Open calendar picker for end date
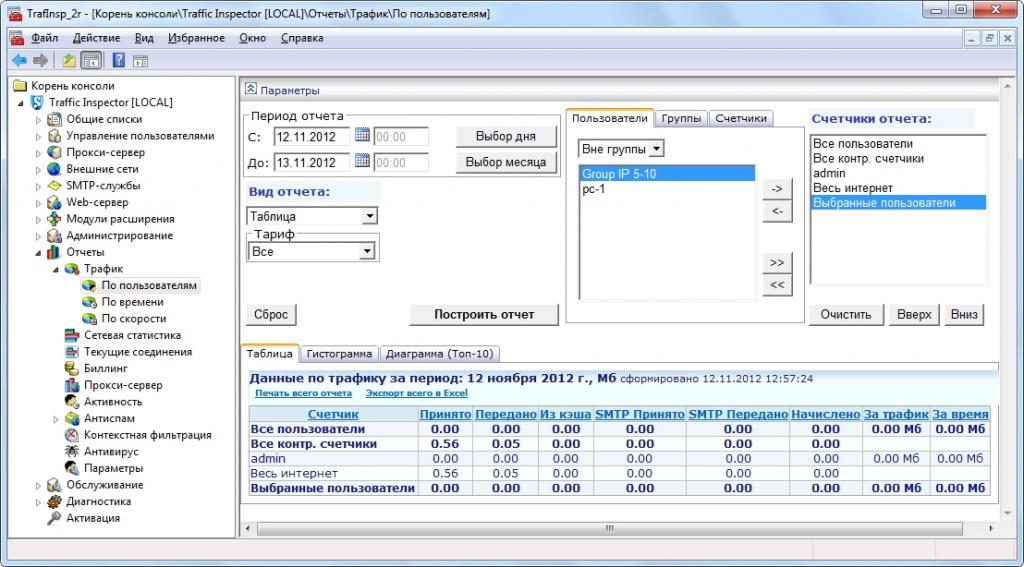The height and width of the screenshot is (567, 1024). pyautogui.click(x=362, y=161)
